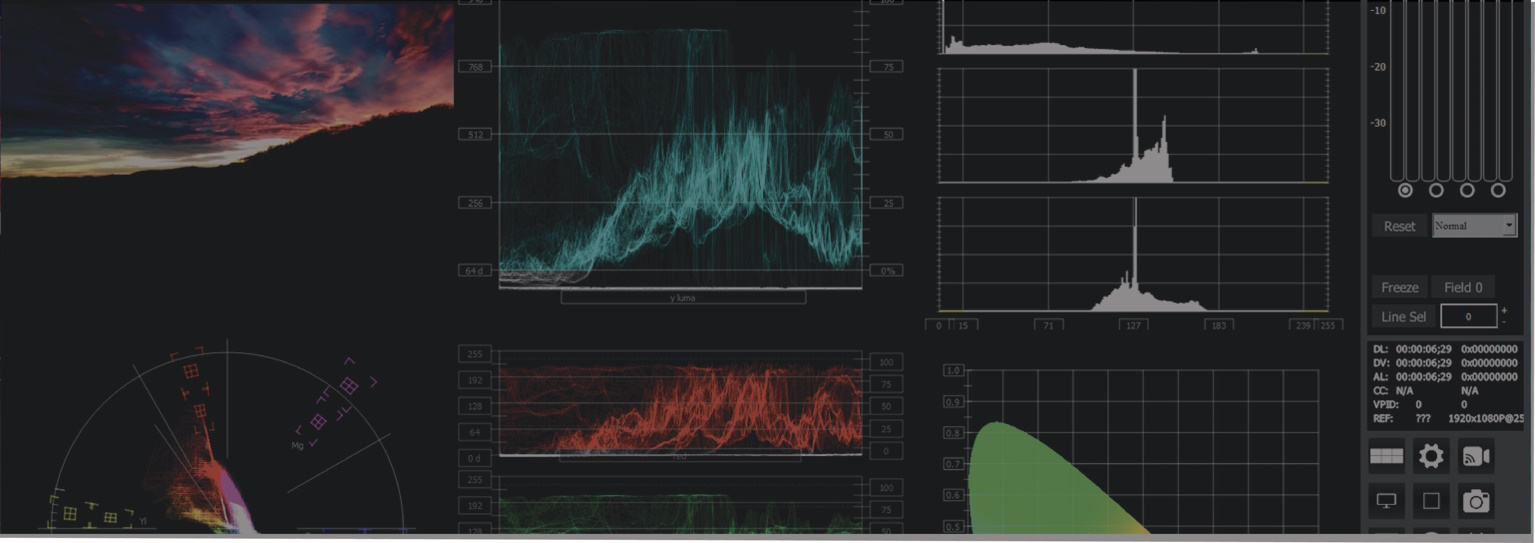The image size is (1535, 543).
Task: Click the monitor display icon
Action: [1387, 501]
